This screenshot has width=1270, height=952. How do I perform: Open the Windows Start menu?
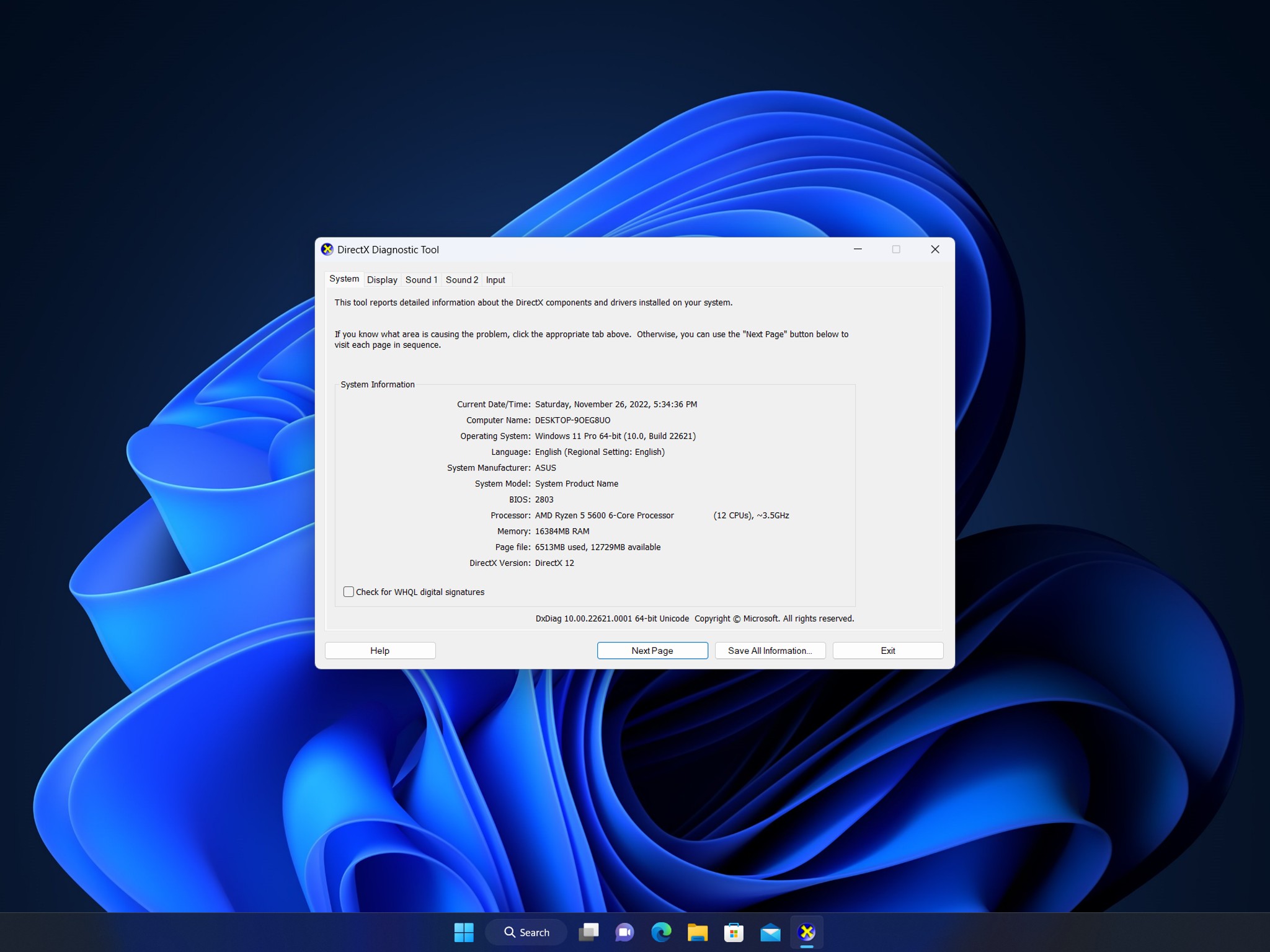(464, 932)
